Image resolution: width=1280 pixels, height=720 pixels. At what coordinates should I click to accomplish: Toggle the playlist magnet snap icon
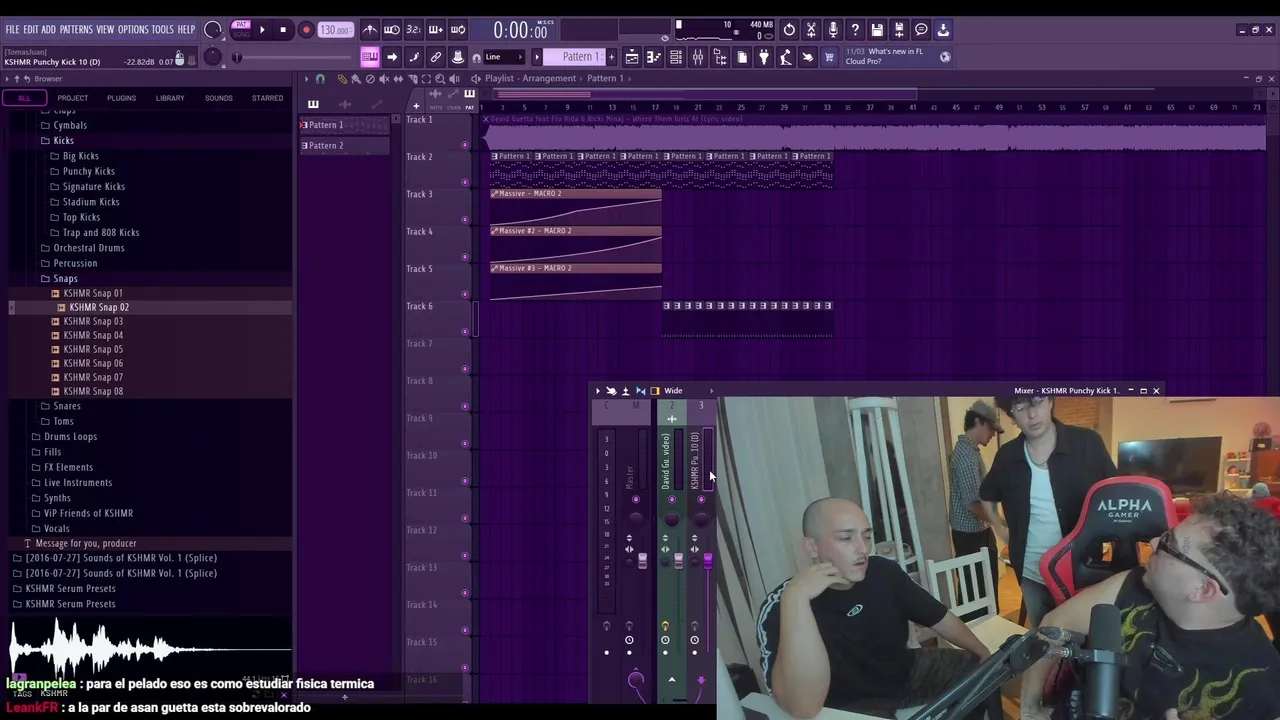pos(320,78)
